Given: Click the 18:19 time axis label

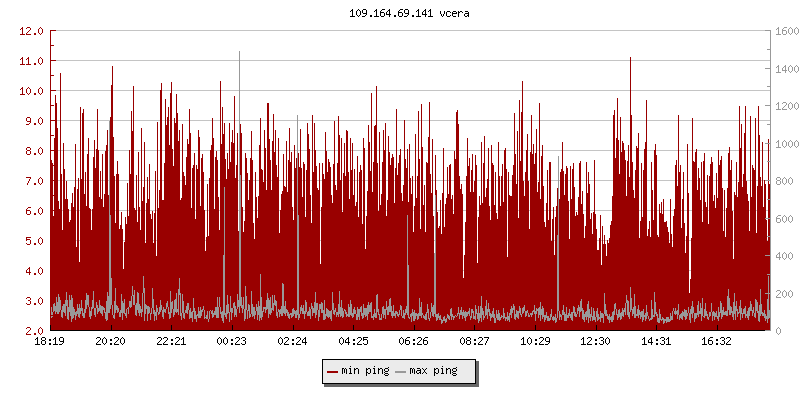Looking at the screenshot, I should (x=50, y=342).
